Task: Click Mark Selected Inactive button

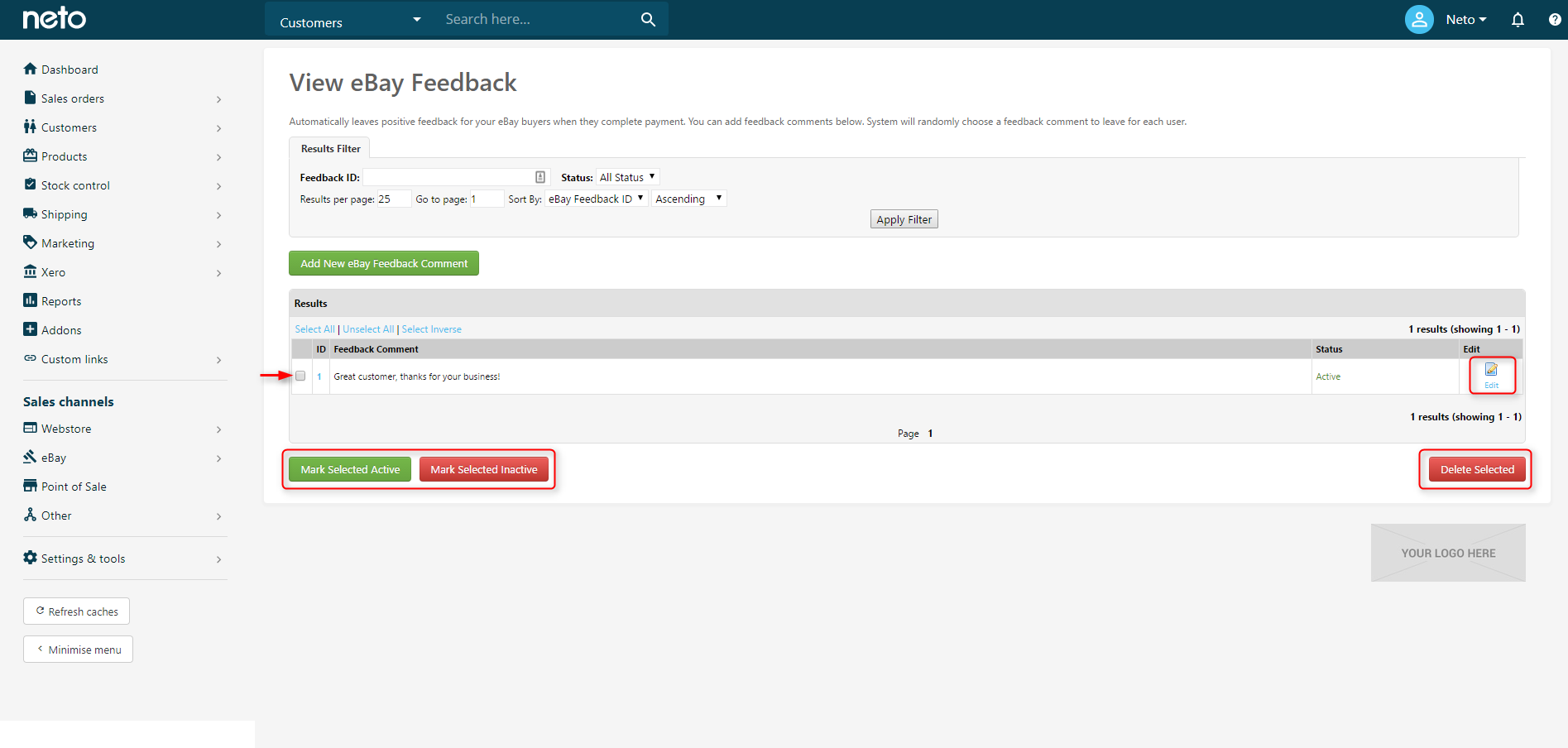Action: [484, 469]
